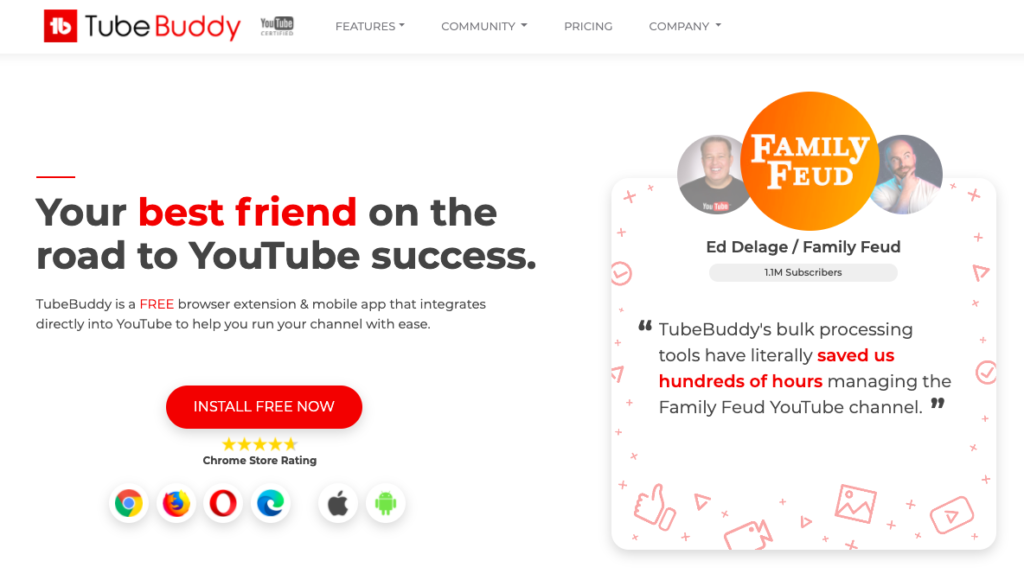Click the TubeBuddy wordmark text

click(163, 27)
